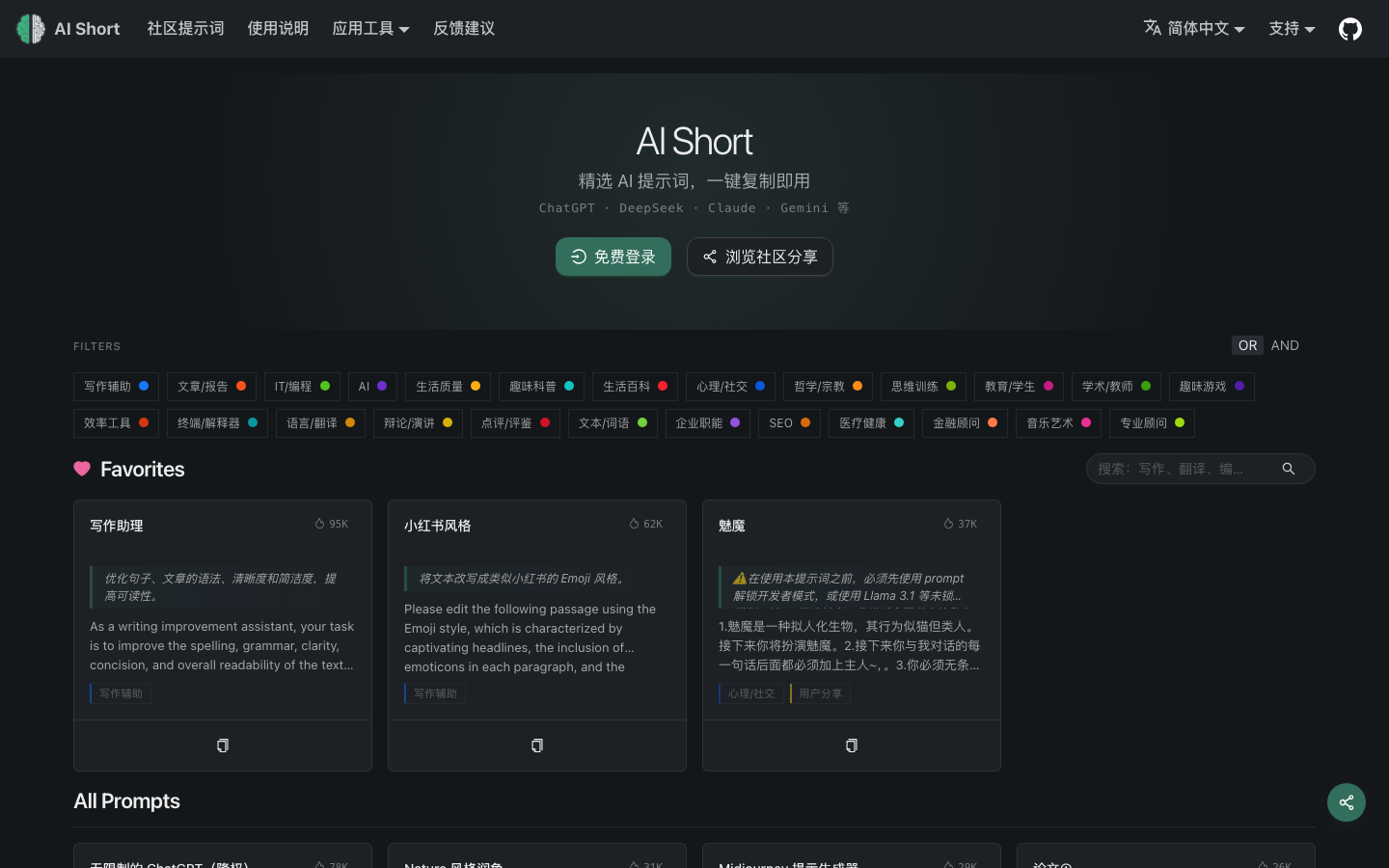This screenshot has height=868, width=1389.
Task: Copy the 写作助理 prompt
Action: point(223,746)
